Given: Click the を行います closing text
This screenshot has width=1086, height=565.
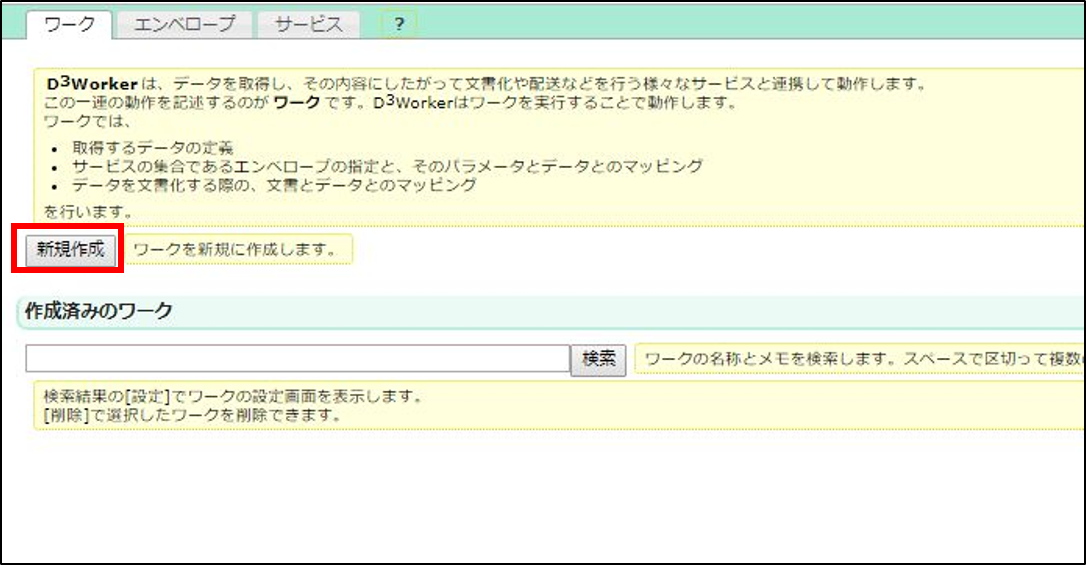Looking at the screenshot, I should coord(89,212).
